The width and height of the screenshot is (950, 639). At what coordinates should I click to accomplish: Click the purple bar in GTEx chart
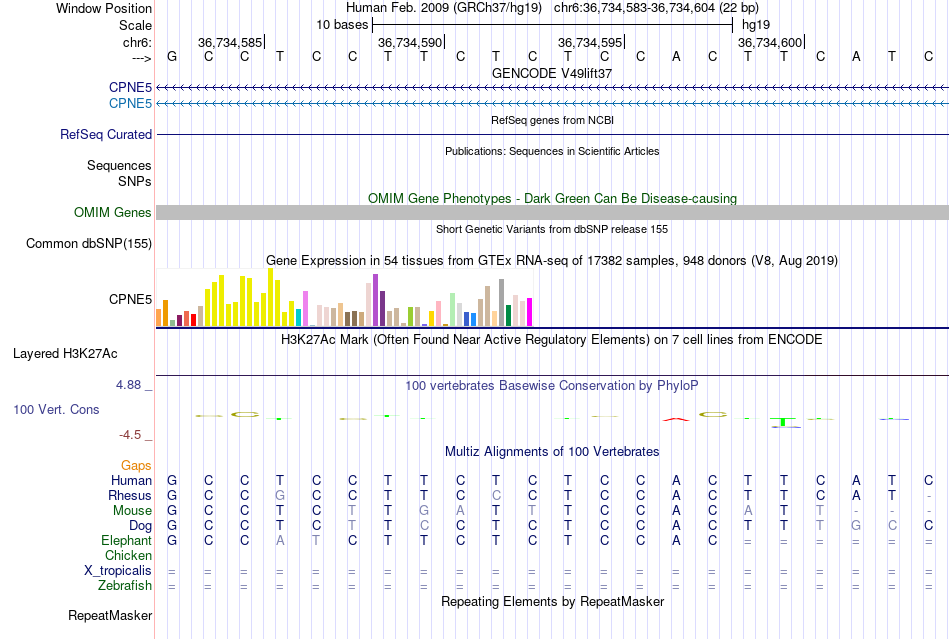[376, 300]
